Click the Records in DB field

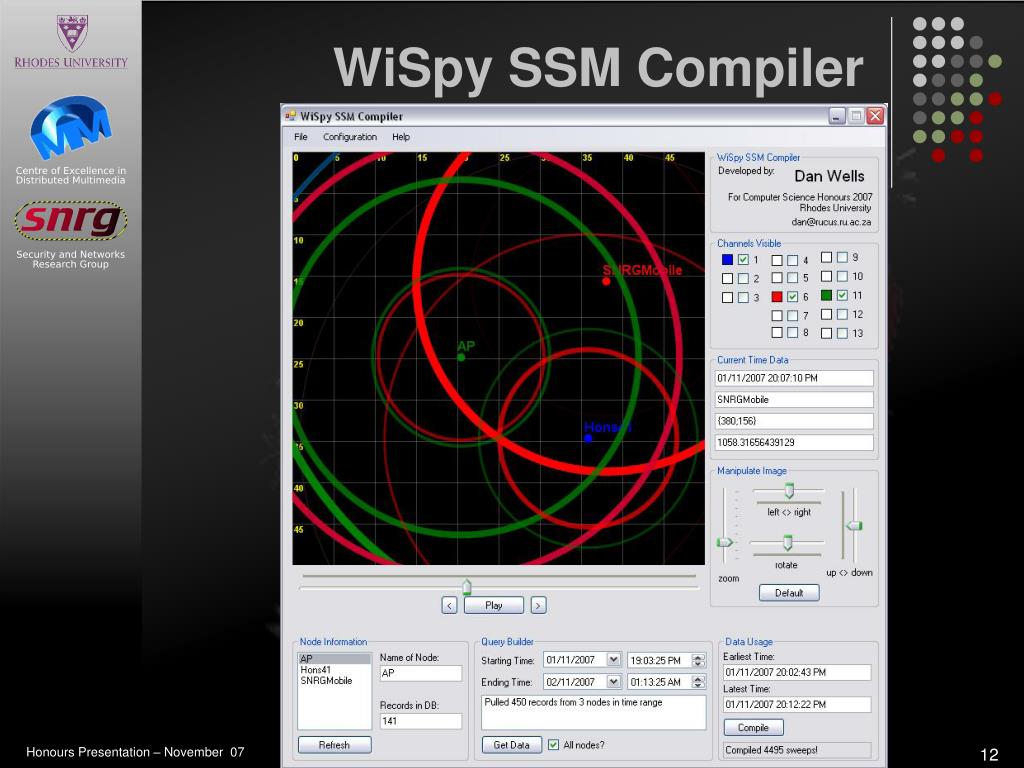click(x=421, y=721)
